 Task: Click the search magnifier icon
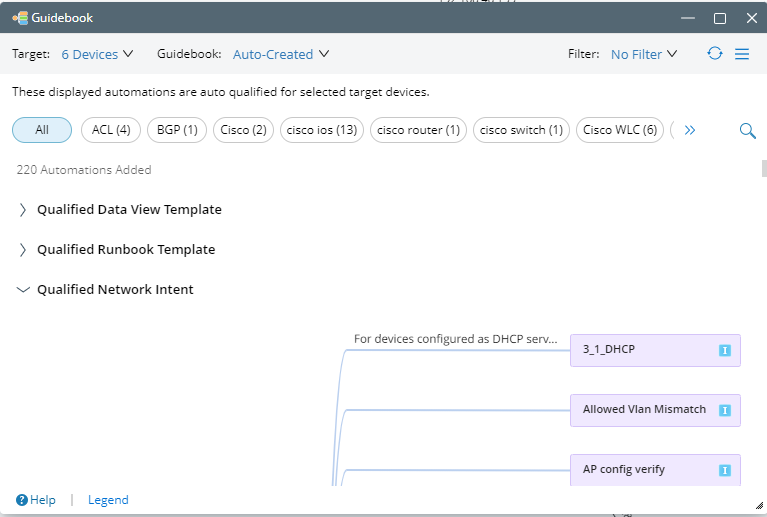[x=747, y=130]
